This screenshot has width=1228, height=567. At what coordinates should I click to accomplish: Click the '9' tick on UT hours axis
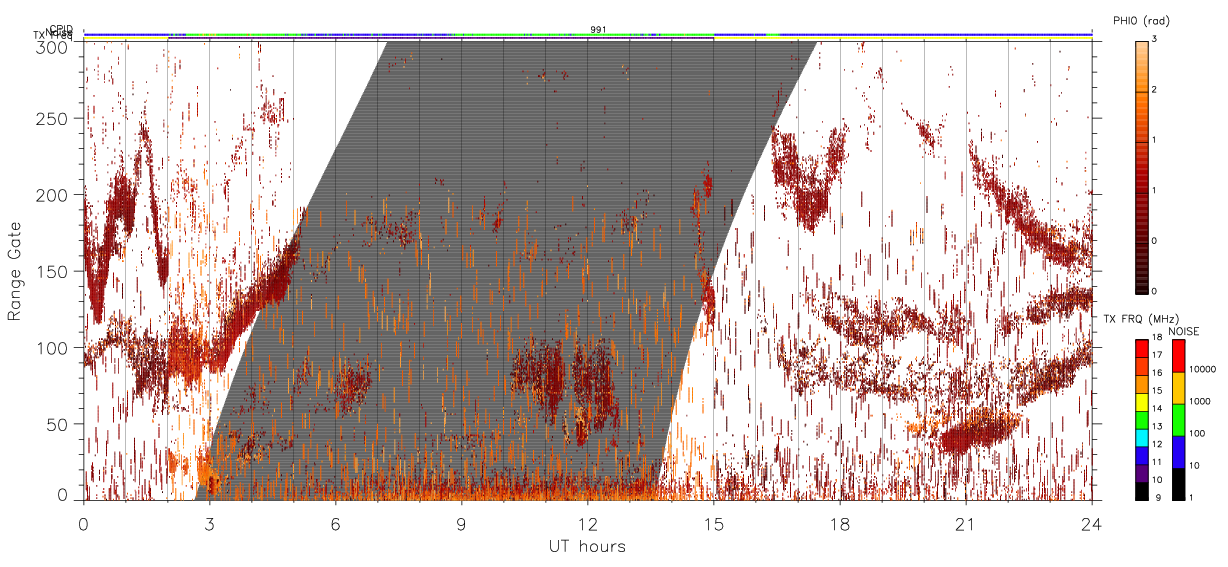461,523
